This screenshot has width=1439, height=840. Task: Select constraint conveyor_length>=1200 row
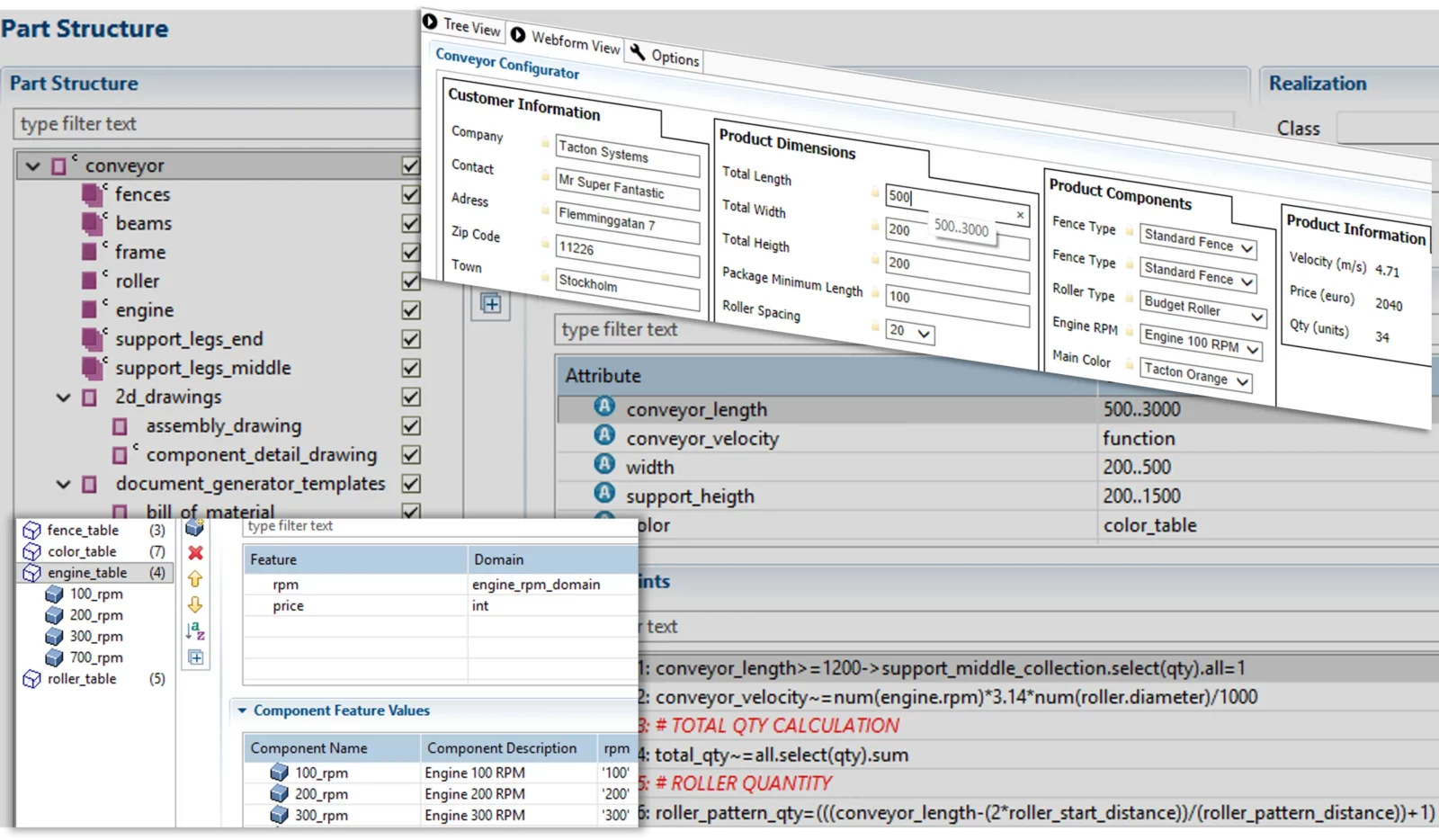click(1037, 668)
